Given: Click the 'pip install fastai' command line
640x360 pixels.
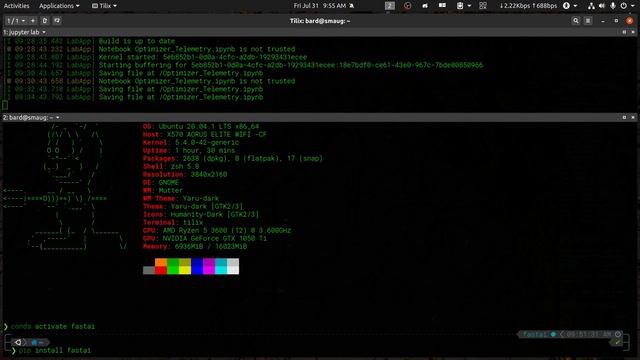Looking at the screenshot, I should pyautogui.click(x=51, y=351).
